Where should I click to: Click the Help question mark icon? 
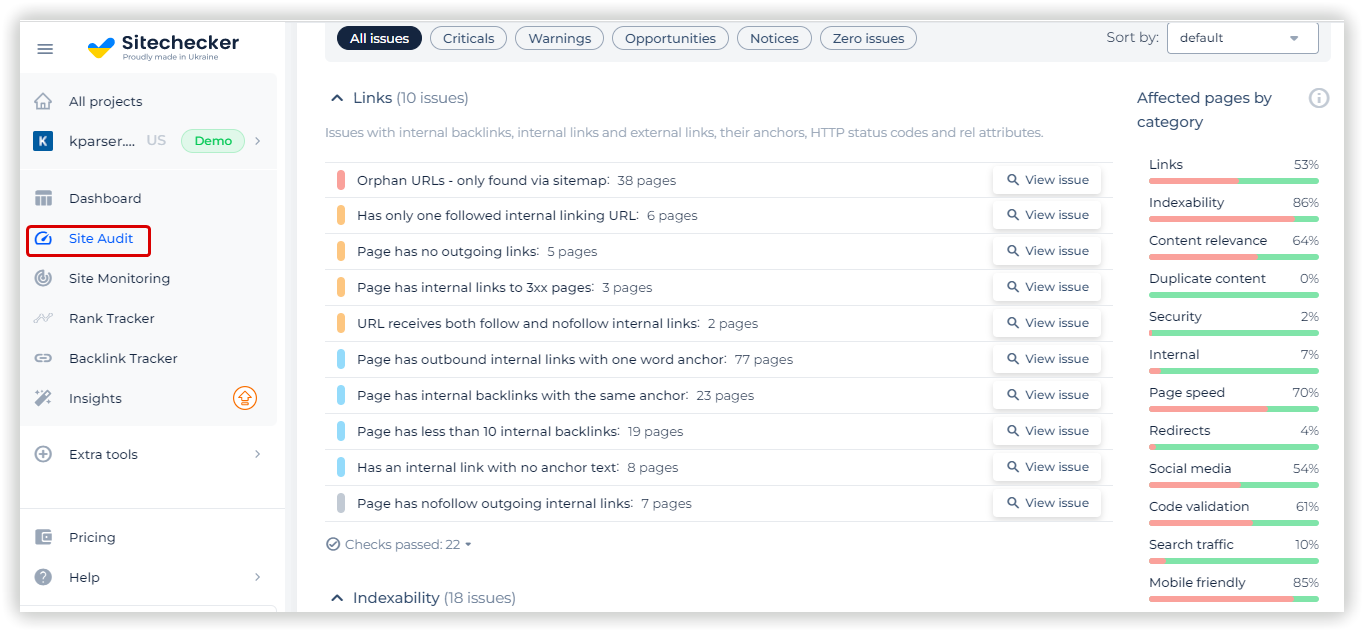point(43,577)
